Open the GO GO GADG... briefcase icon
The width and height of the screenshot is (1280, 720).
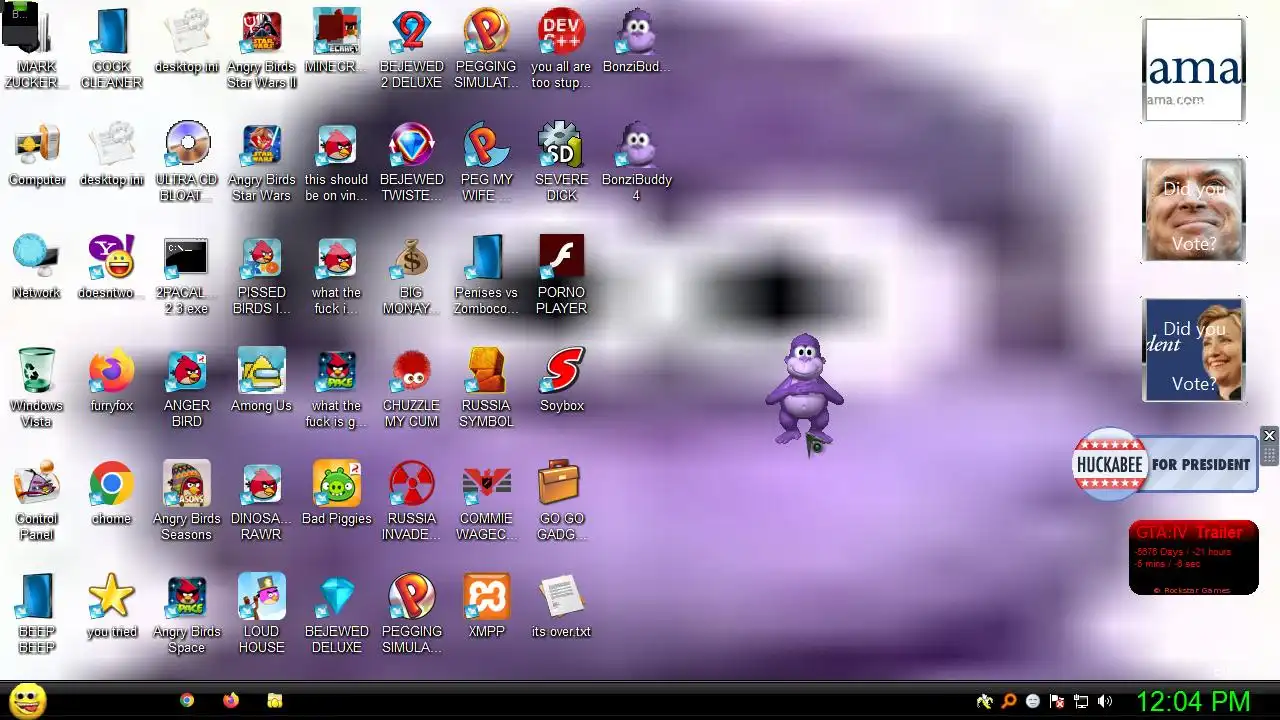[x=561, y=499]
